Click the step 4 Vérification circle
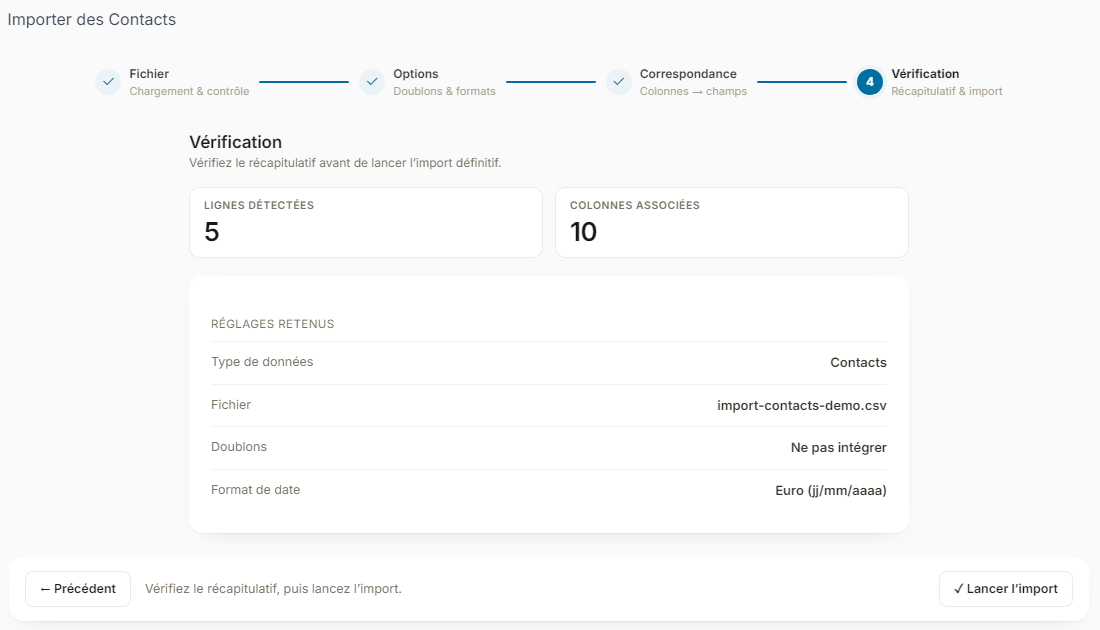 [870, 82]
